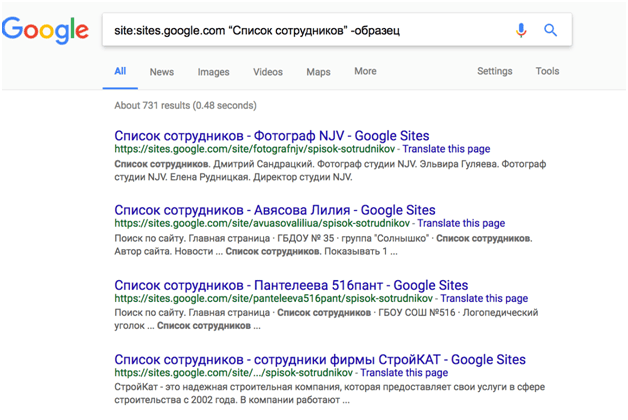Switch to the News tab
The height and width of the screenshot is (420, 628).
tap(161, 72)
